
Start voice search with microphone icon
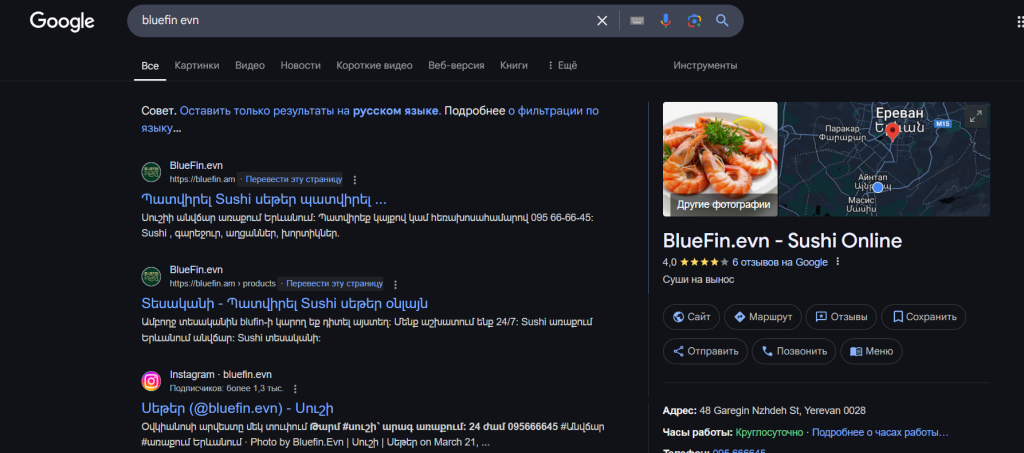(665, 21)
